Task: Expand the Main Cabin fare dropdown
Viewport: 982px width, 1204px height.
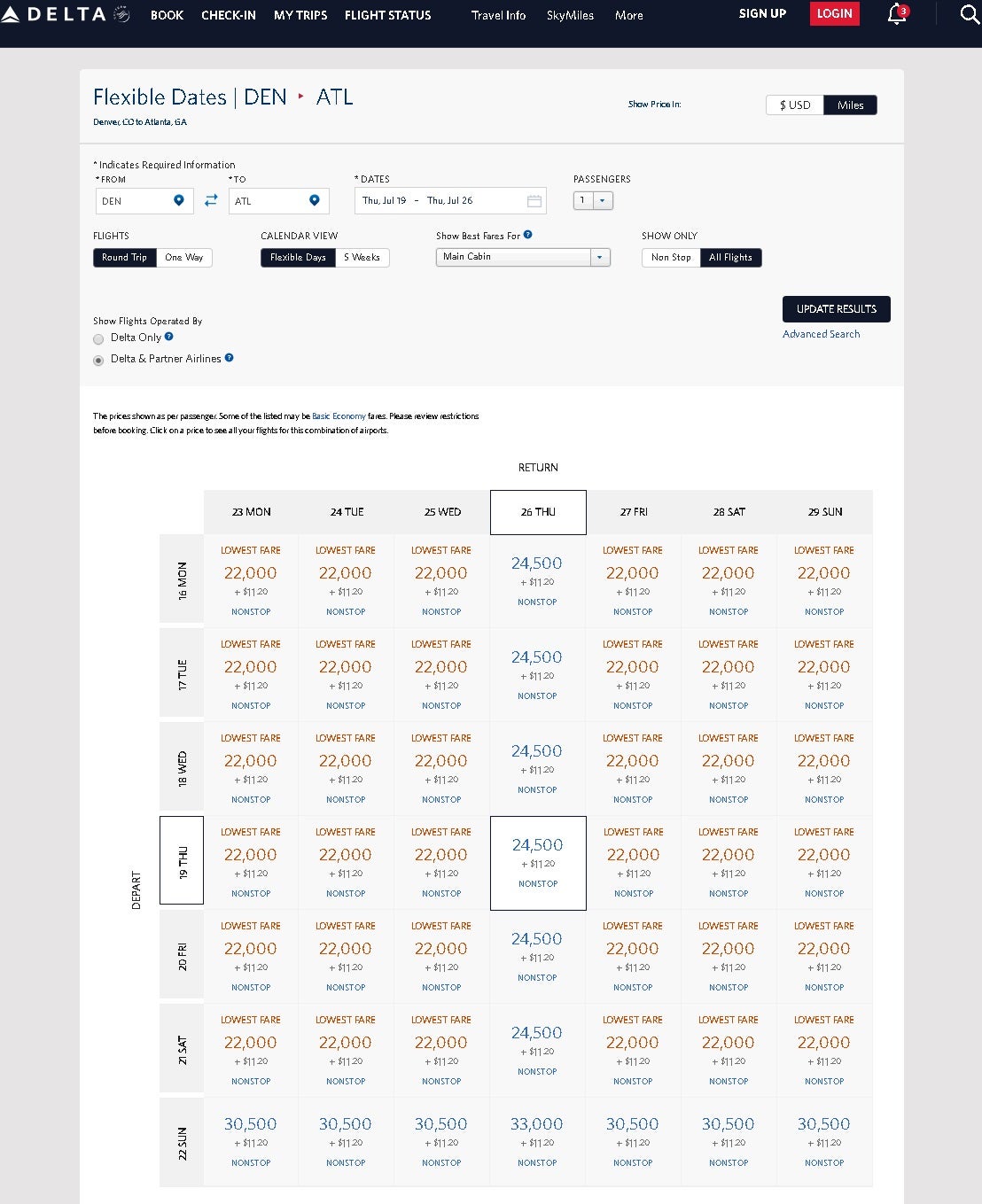Action: (x=600, y=257)
